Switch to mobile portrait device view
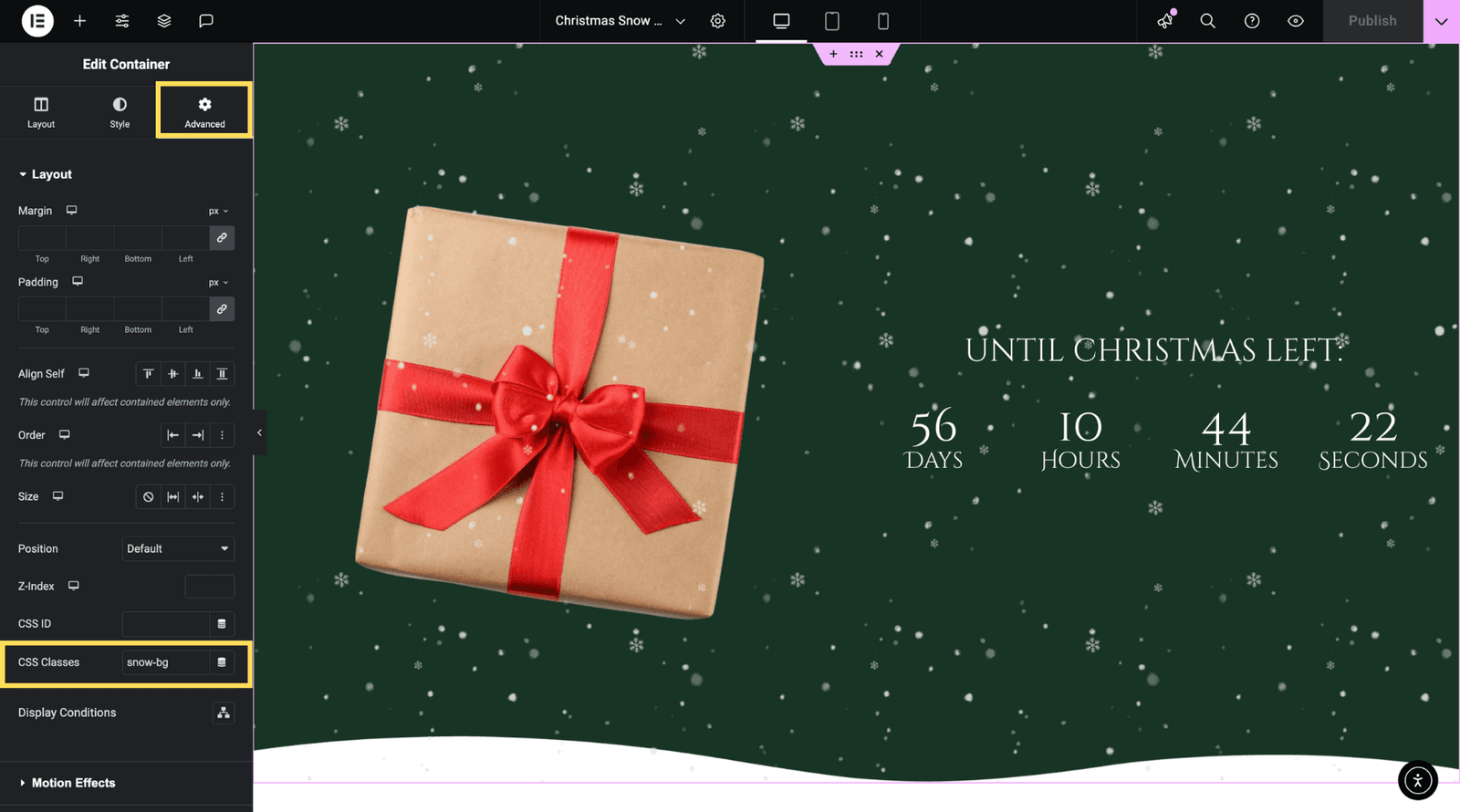Image resolution: width=1460 pixels, height=812 pixels. click(x=882, y=21)
